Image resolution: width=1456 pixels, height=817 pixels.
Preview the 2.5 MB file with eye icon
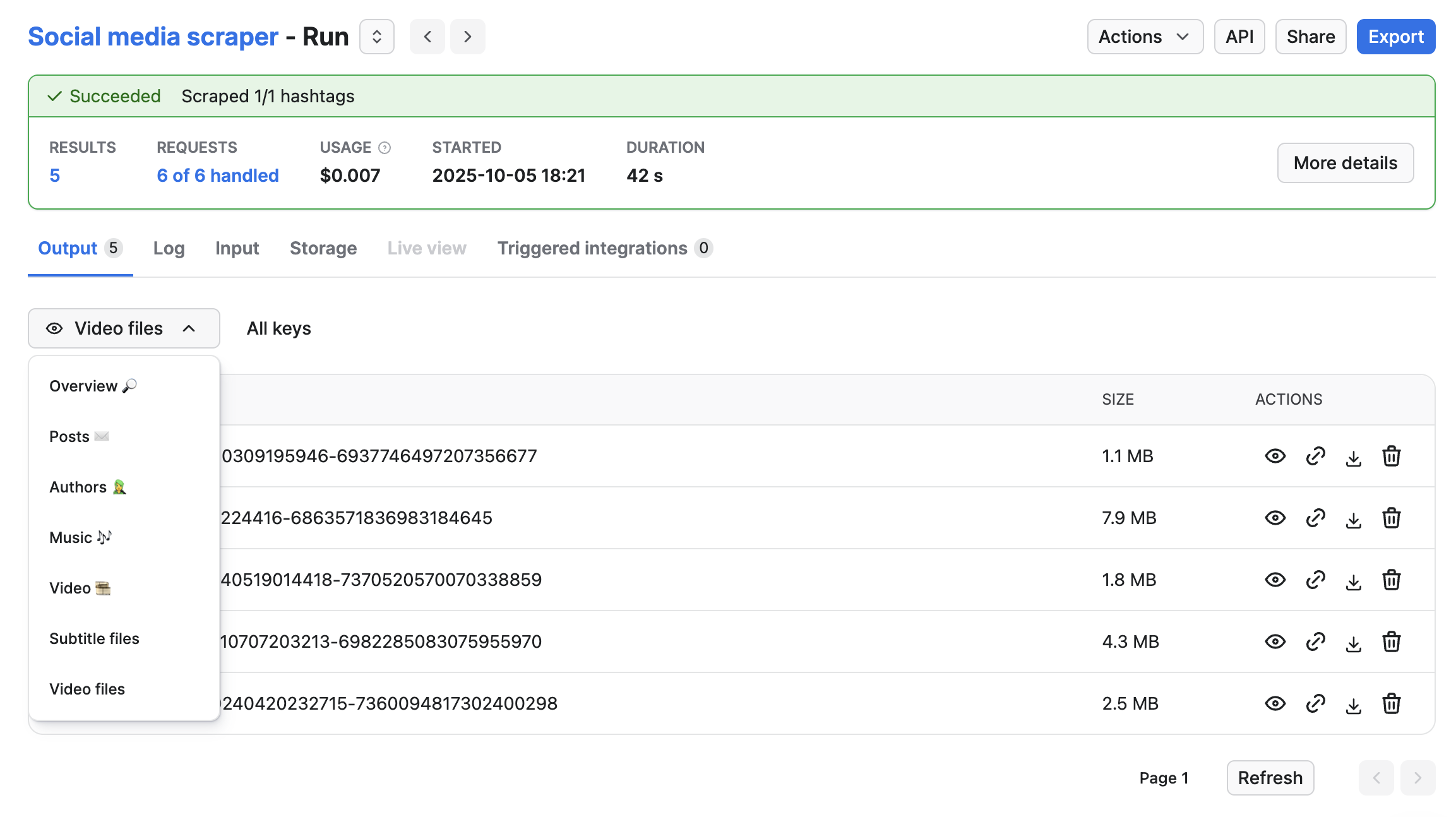[1275, 703]
